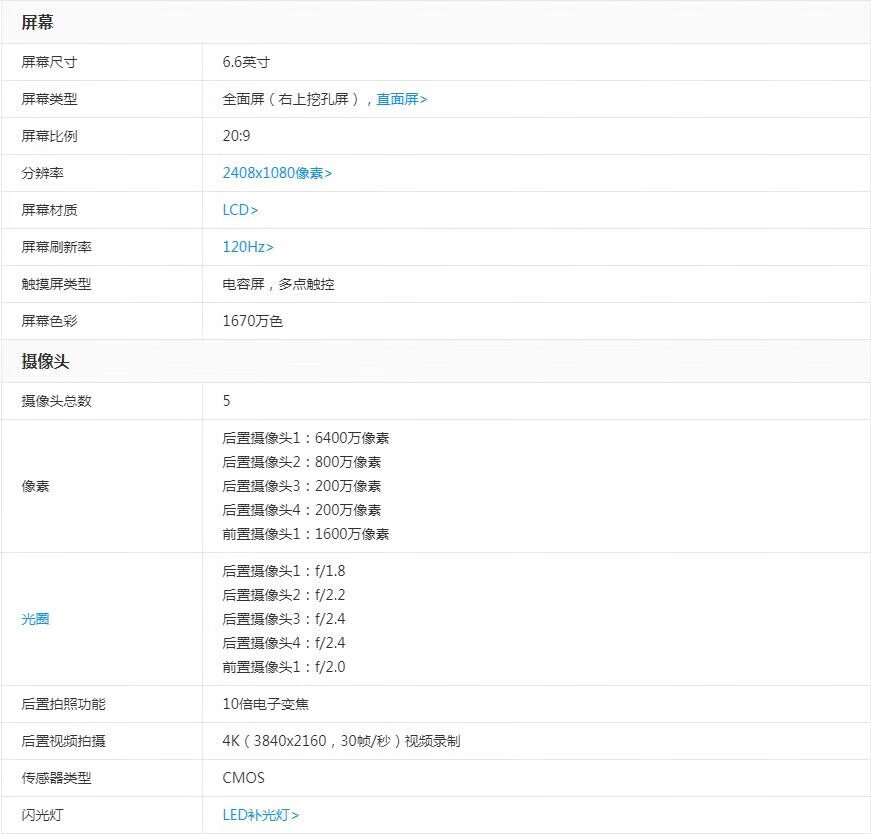Click the 前置摄像头1：1600万像素 line
Viewport: 871px width, 834px height.
(x=305, y=534)
